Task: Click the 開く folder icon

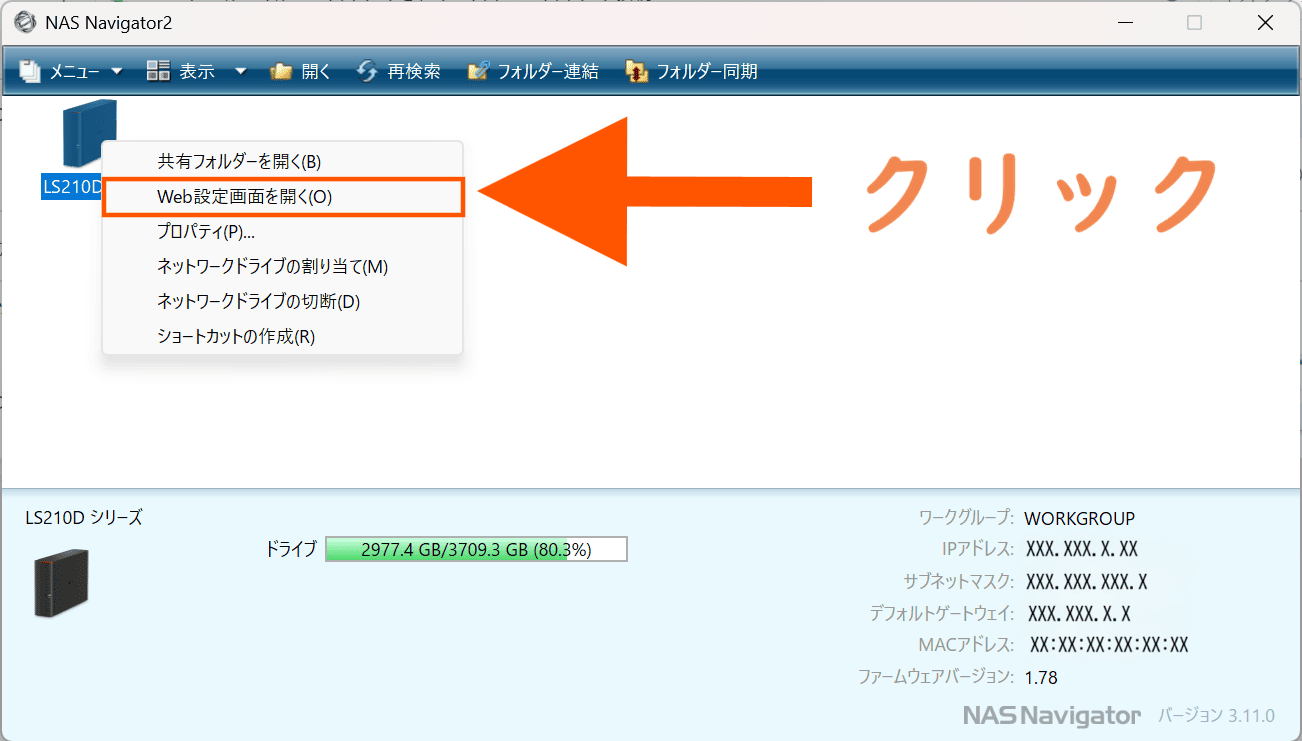Action: click(x=282, y=71)
